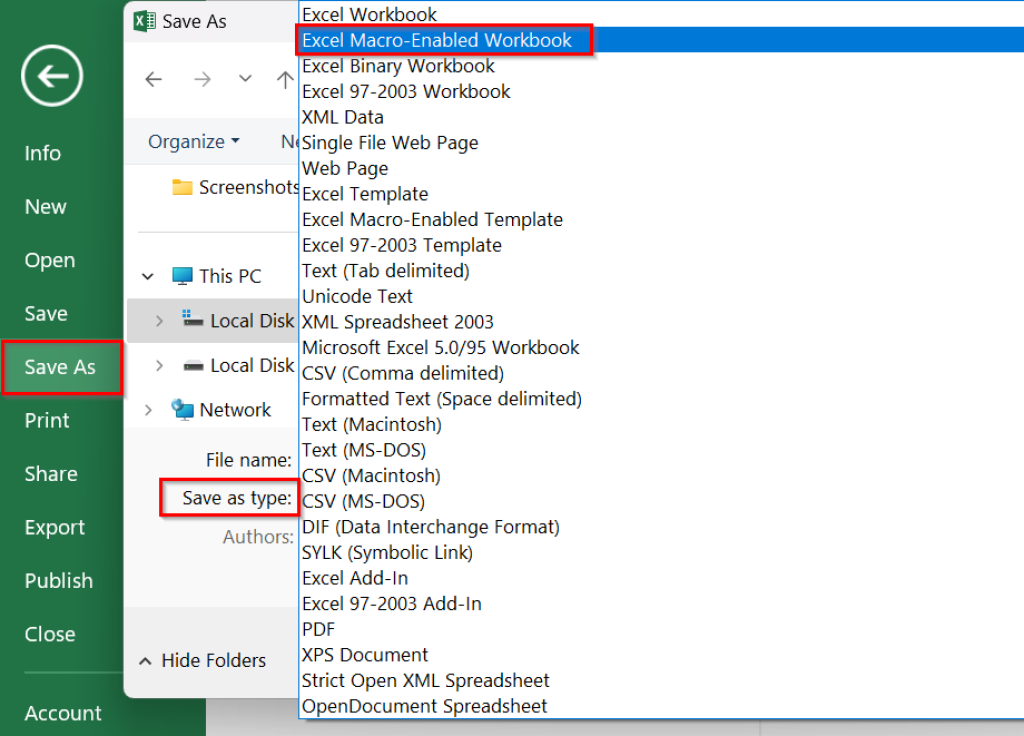Choose PDF from the file type list

317,628
